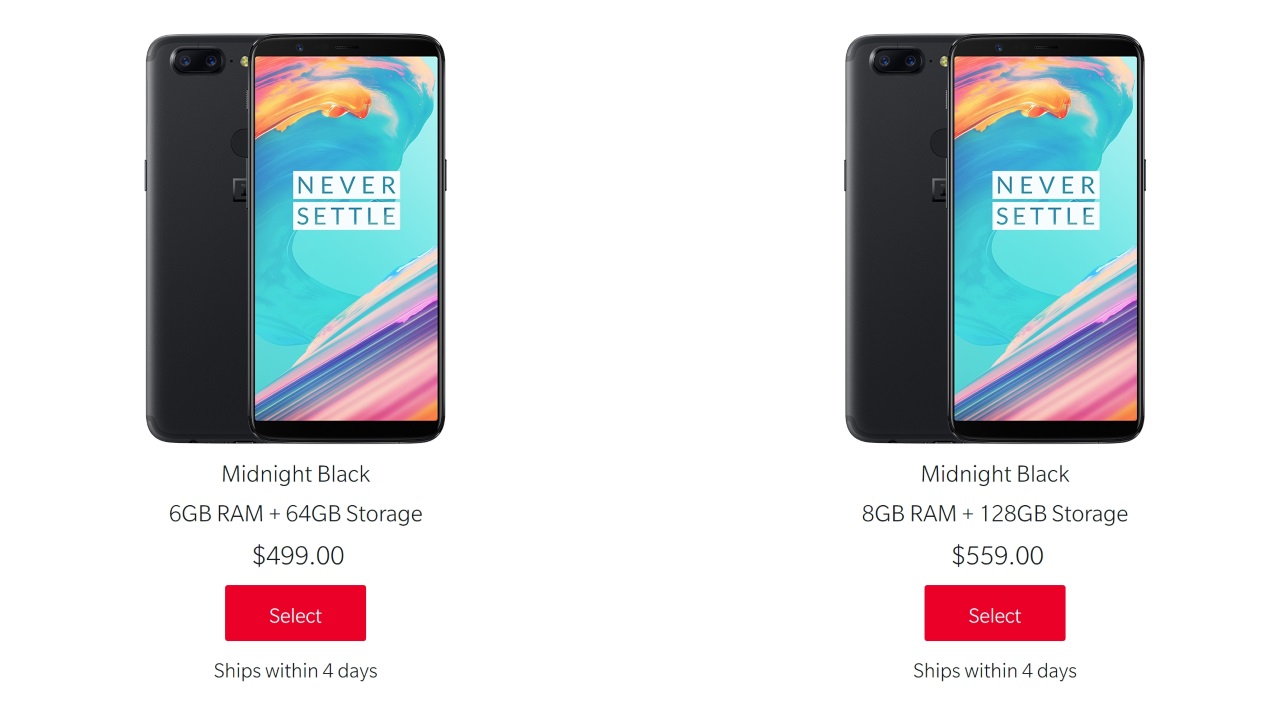Click the dual rear camera on the 64GB phone

(198, 62)
